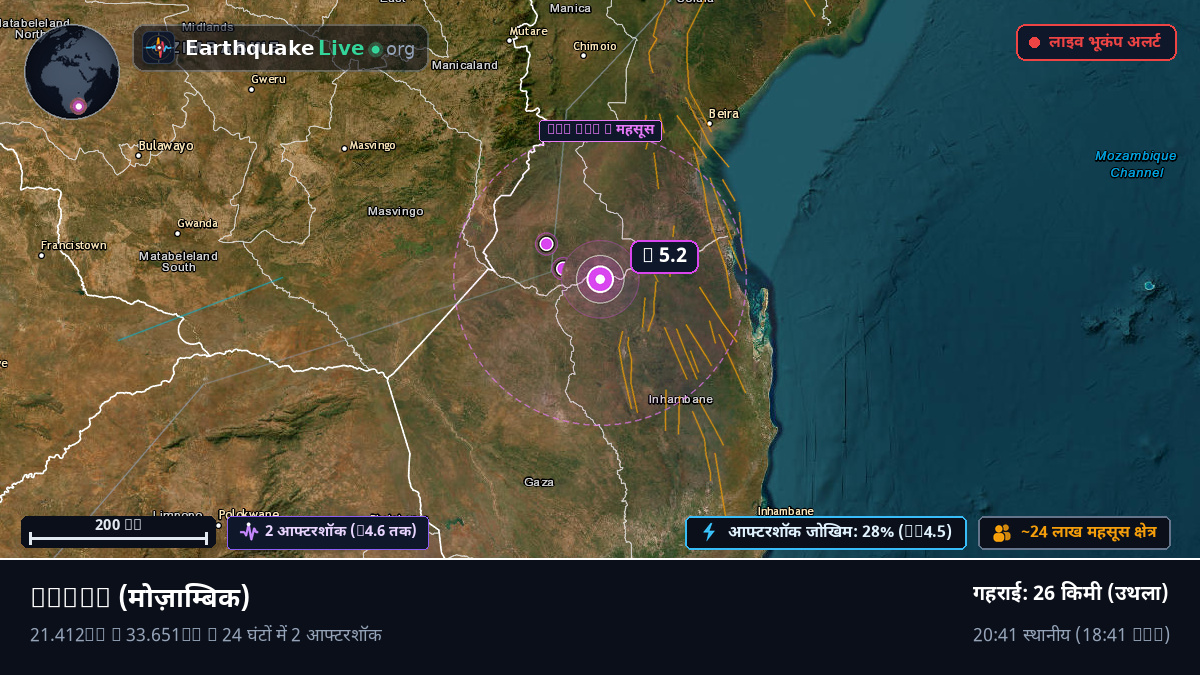This screenshot has width=1200, height=675.
Task: Click the Inhambane province label inside the circle
Action: pyautogui.click(x=681, y=399)
